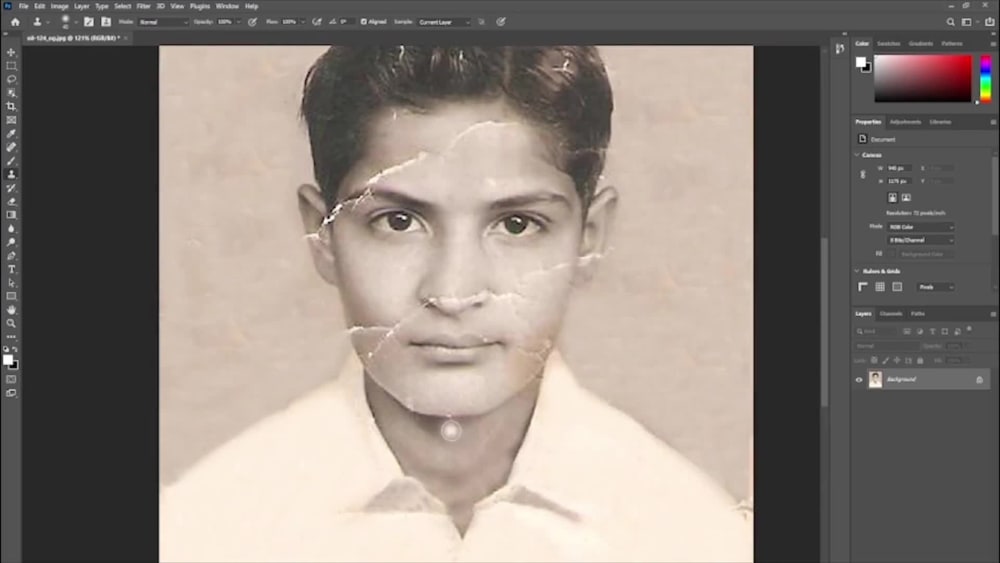Change screen mode icon in toolbar

pyautogui.click(x=11, y=393)
